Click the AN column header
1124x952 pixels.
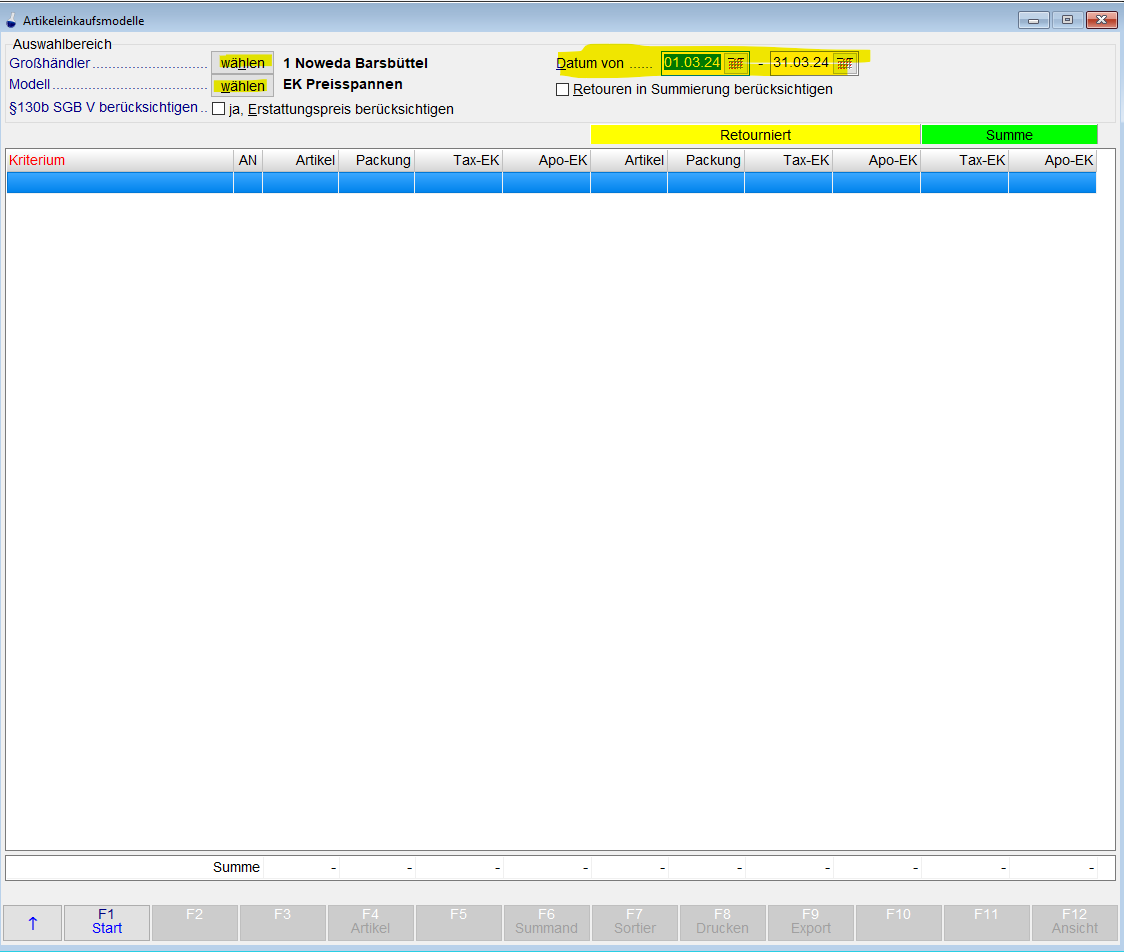point(248,161)
